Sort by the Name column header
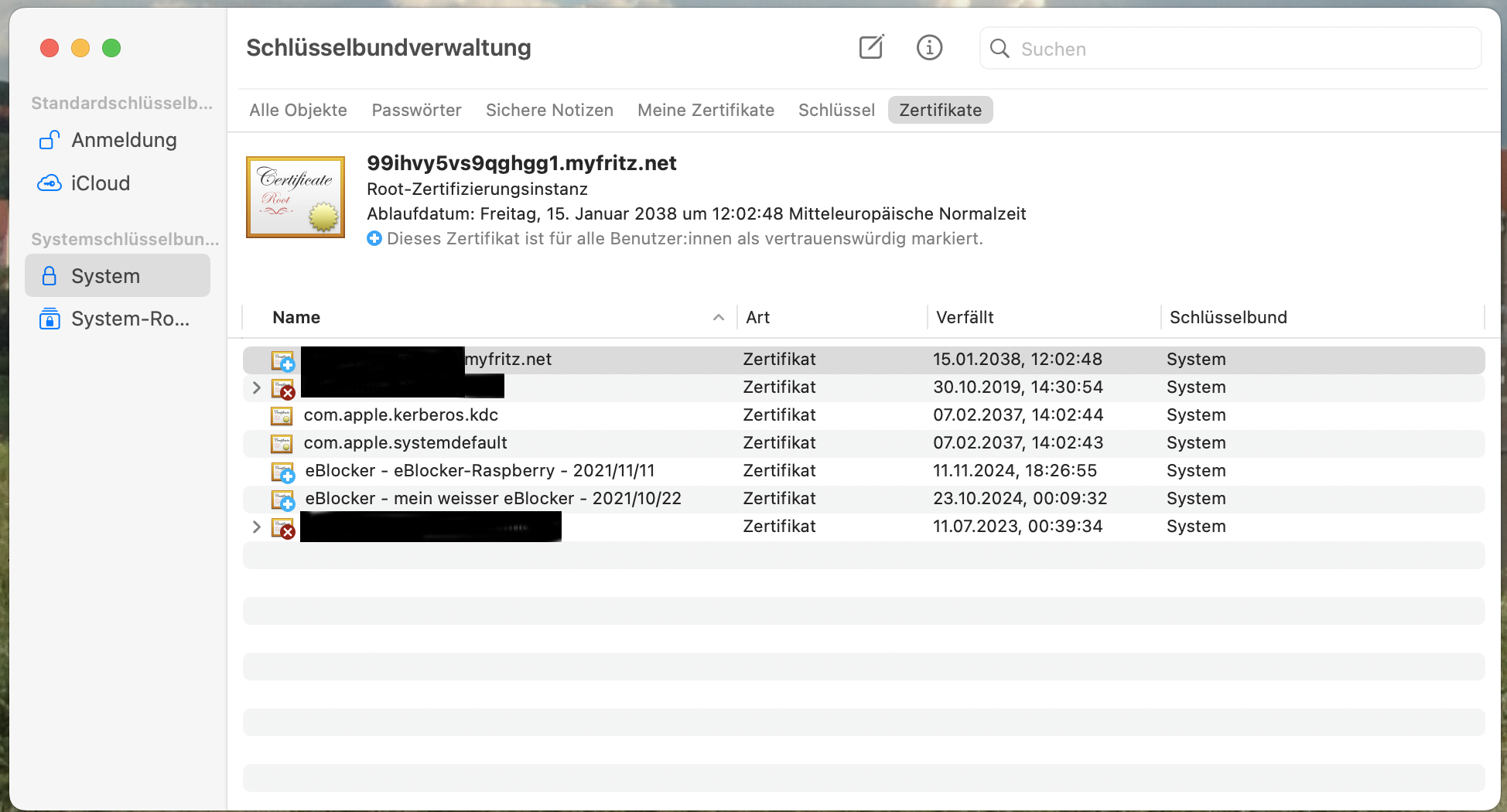The image size is (1507, 812). pos(296,317)
